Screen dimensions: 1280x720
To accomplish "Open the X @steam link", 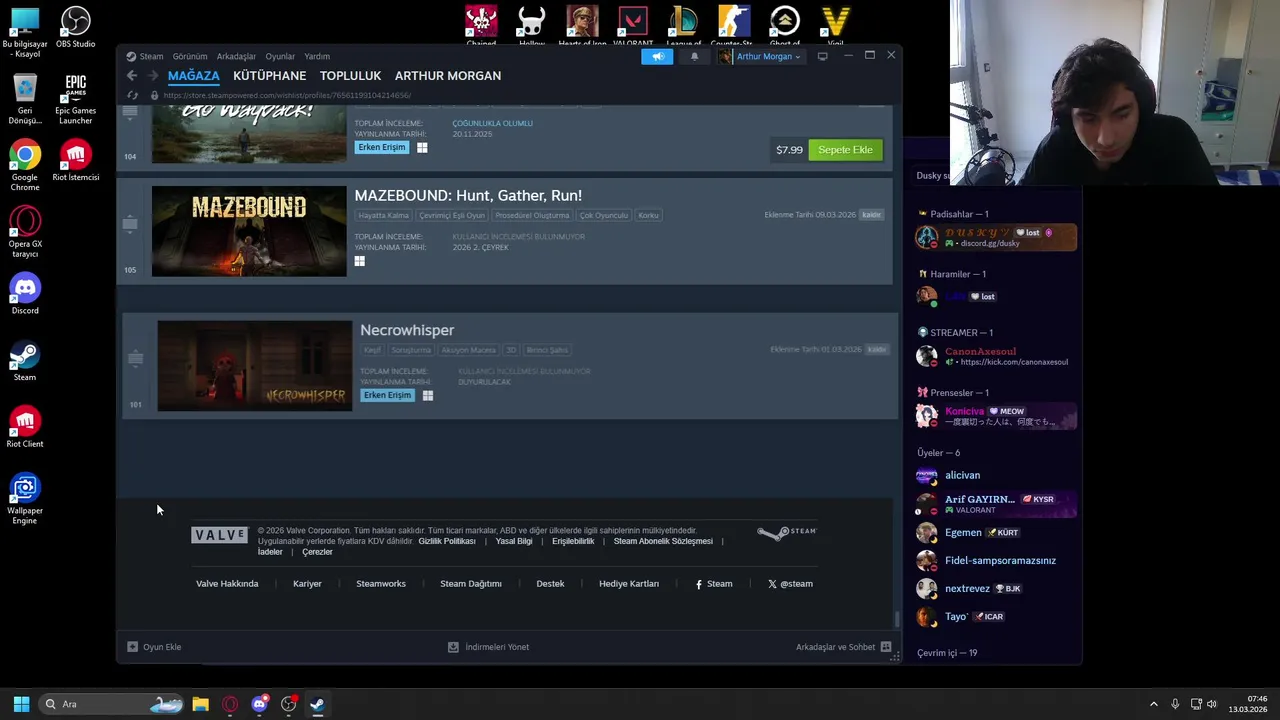I will click(x=790, y=584).
